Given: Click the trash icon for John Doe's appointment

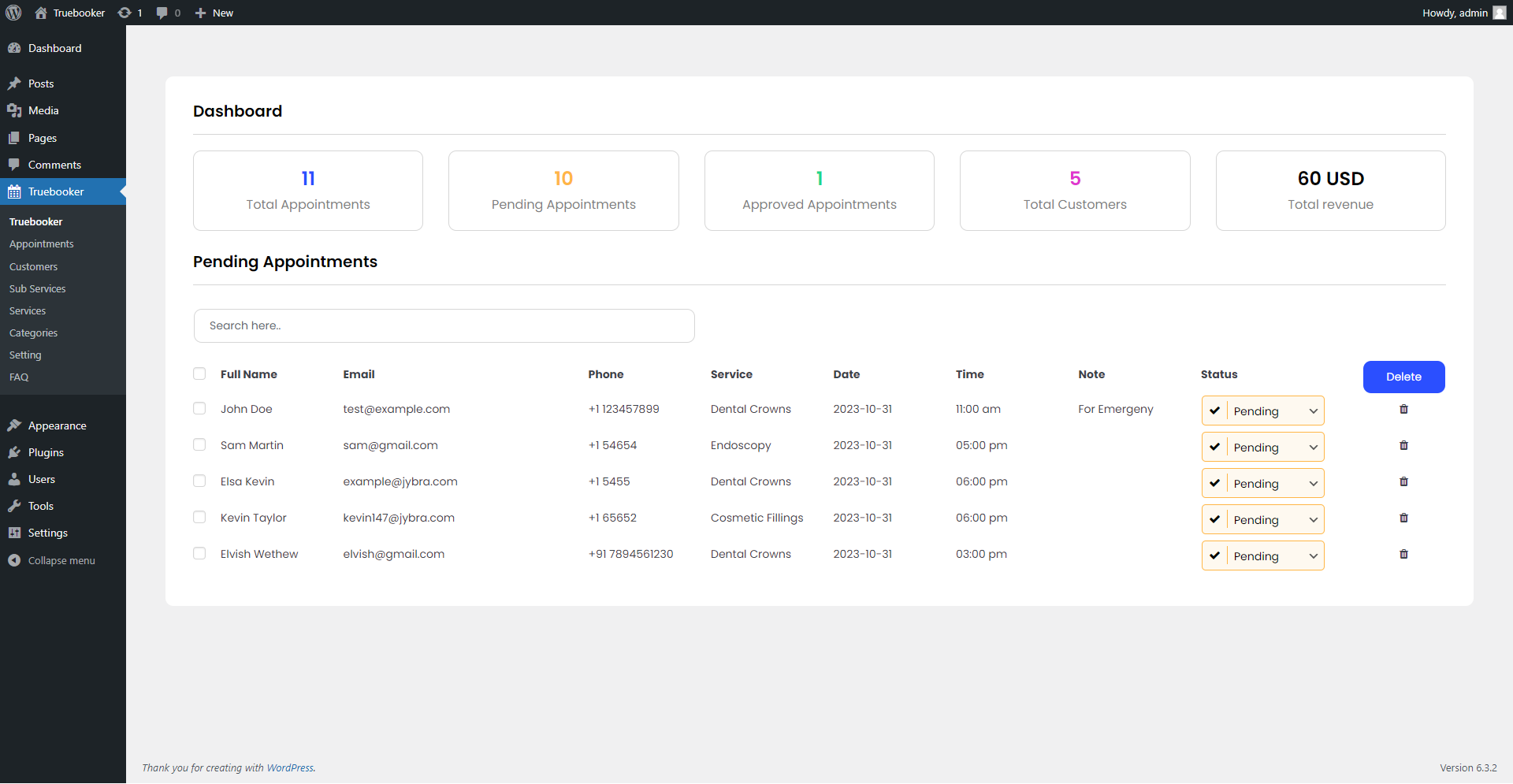Looking at the screenshot, I should pyautogui.click(x=1403, y=409).
